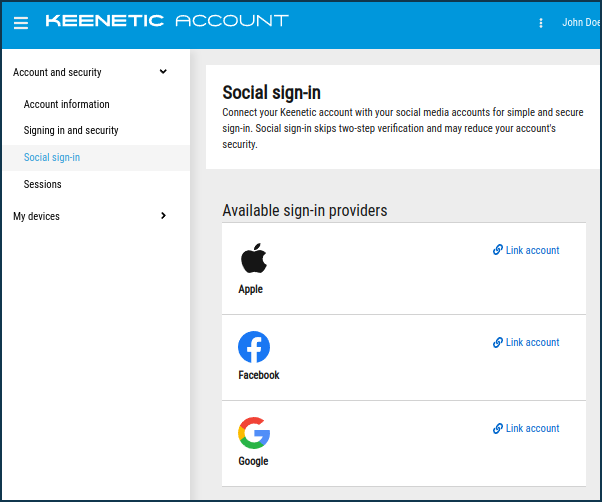Open the hamburger navigation menu
The image size is (602, 502).
pyautogui.click(x=21, y=22)
